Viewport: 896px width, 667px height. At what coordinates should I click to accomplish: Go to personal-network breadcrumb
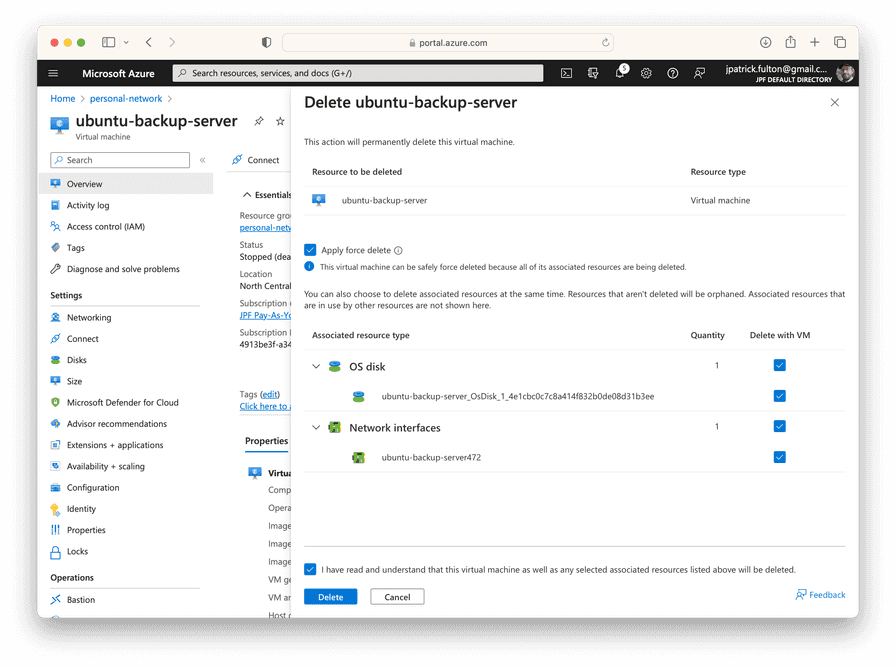126,98
